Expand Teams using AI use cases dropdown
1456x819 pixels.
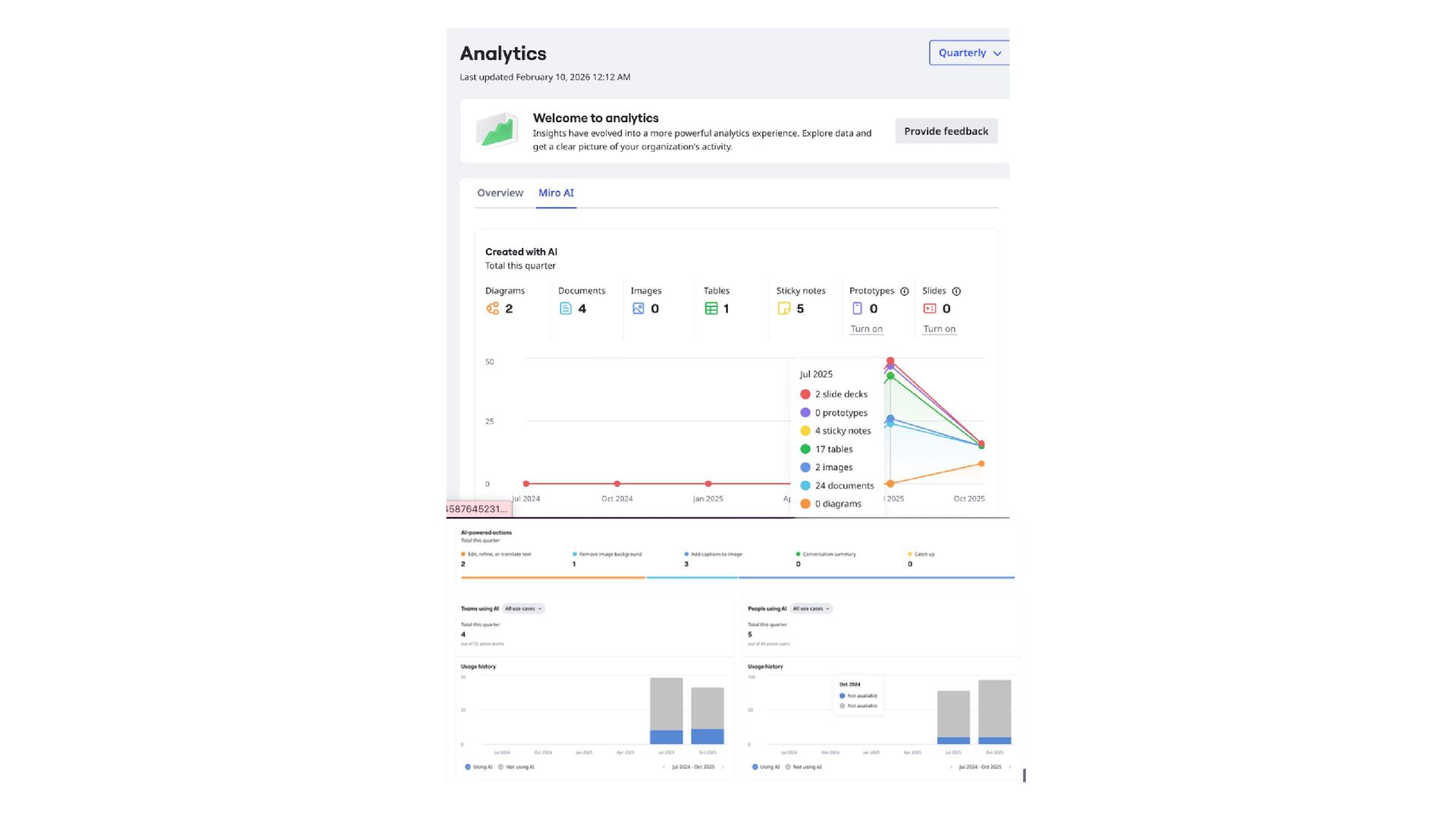point(523,608)
